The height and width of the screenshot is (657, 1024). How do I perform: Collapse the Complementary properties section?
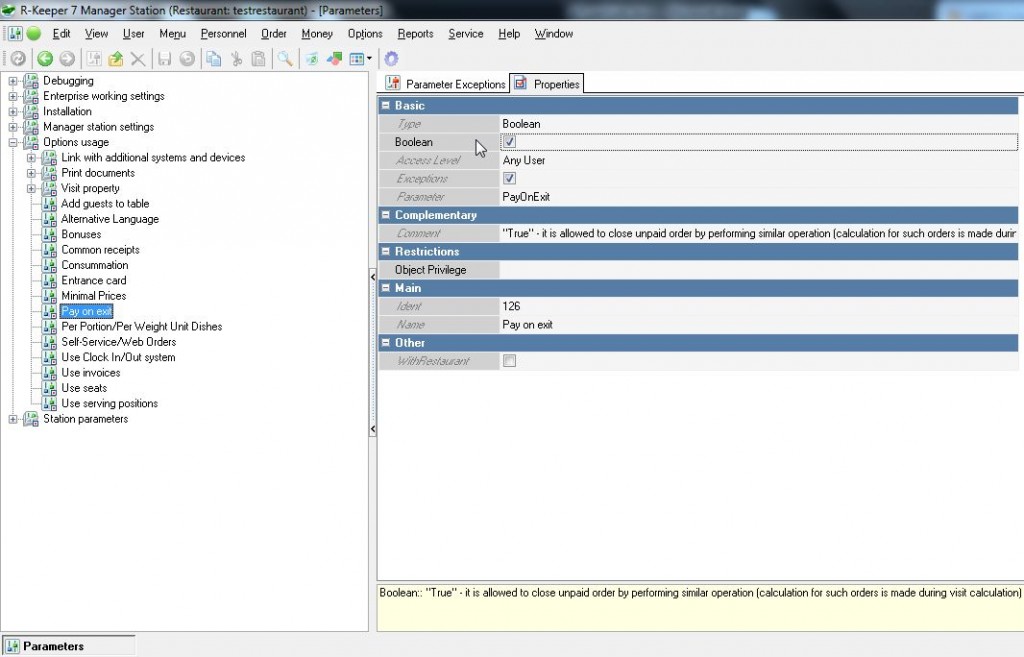[x=386, y=215]
